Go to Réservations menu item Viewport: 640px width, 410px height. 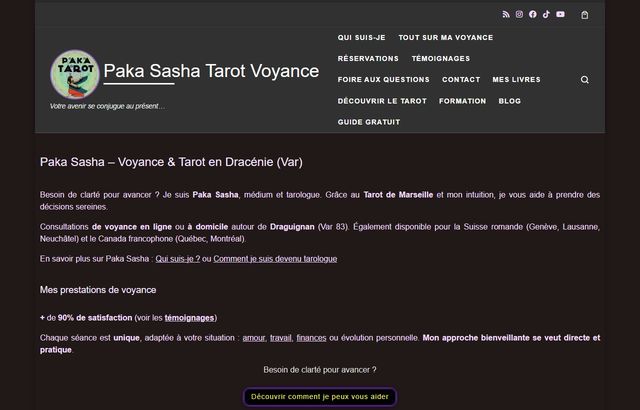click(x=368, y=58)
